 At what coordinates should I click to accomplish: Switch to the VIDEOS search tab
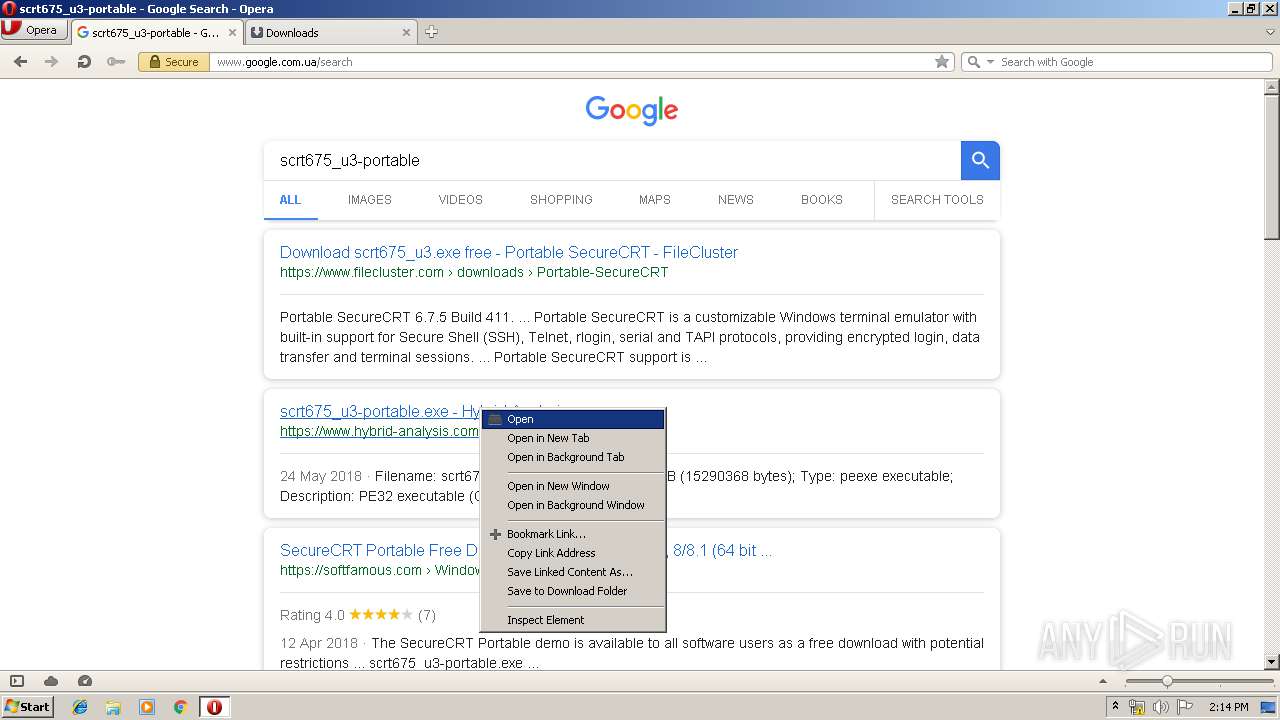[460, 200]
